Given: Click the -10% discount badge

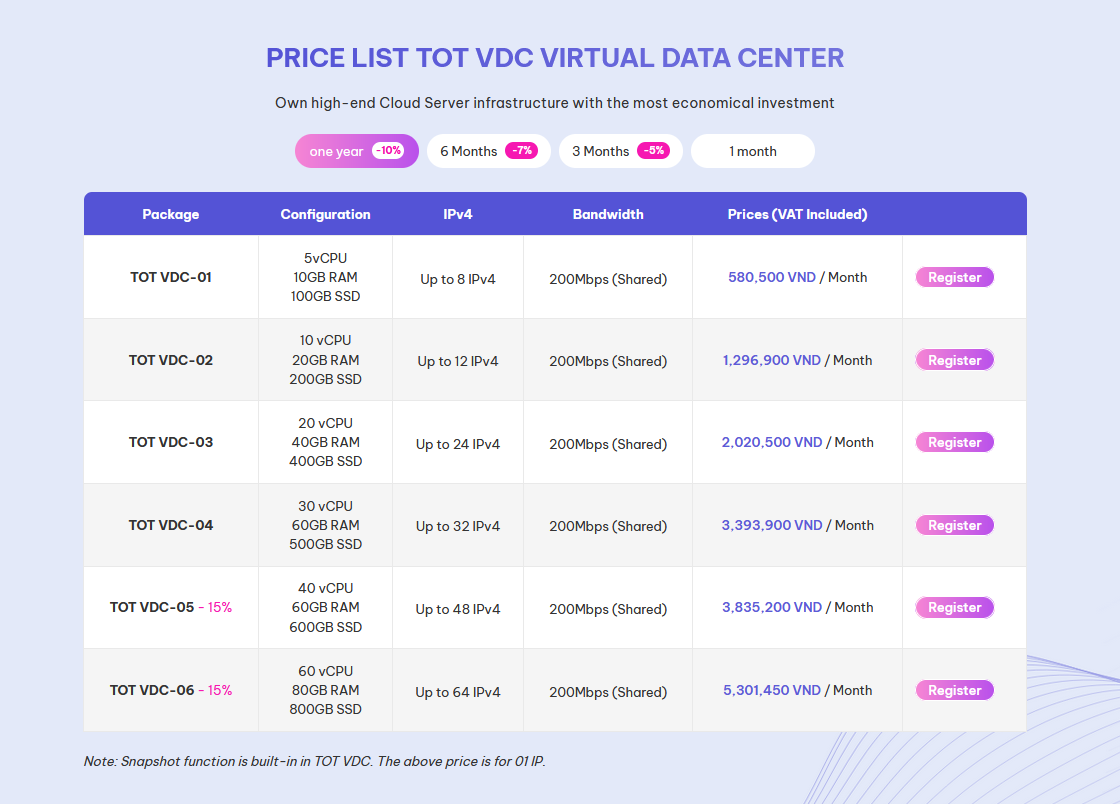Looking at the screenshot, I should (388, 151).
